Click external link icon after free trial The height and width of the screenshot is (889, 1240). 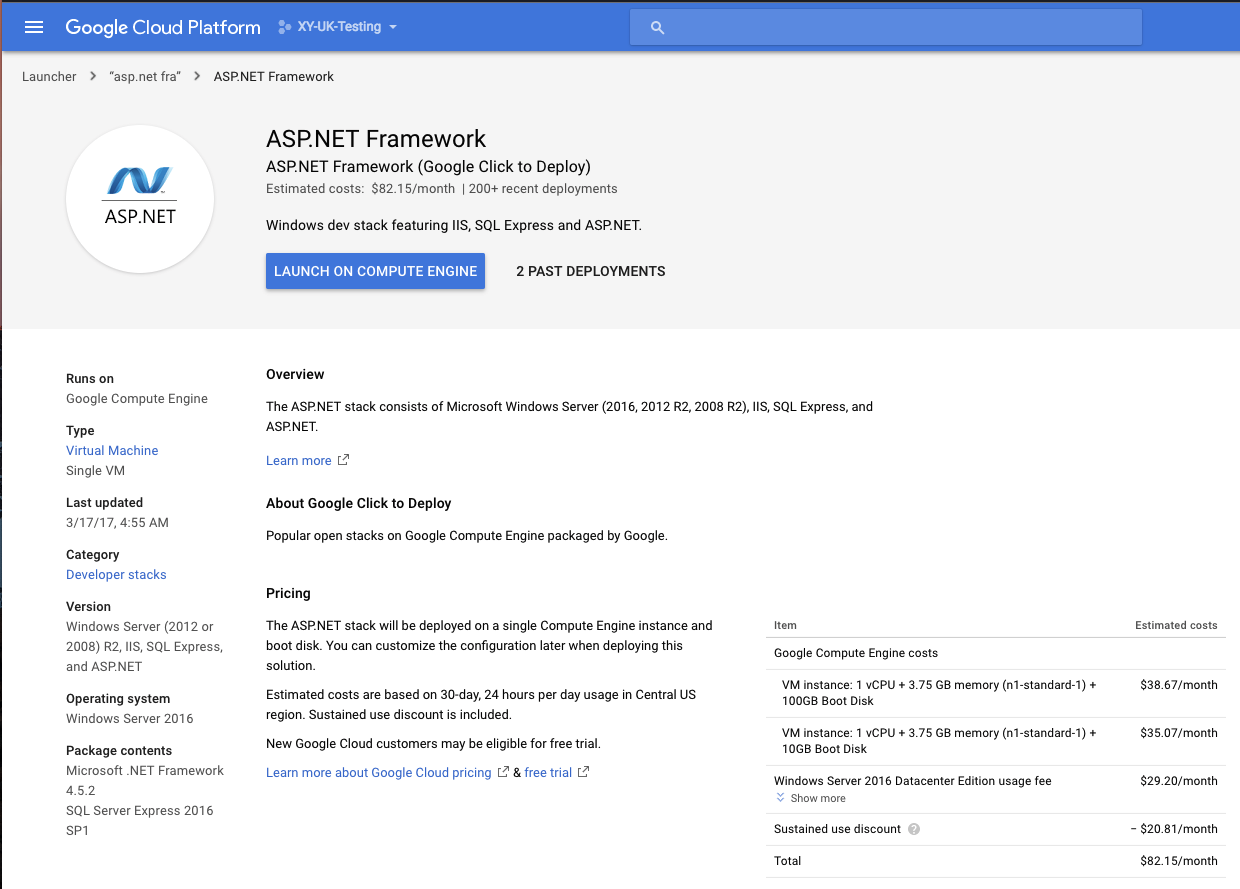[x=583, y=772]
